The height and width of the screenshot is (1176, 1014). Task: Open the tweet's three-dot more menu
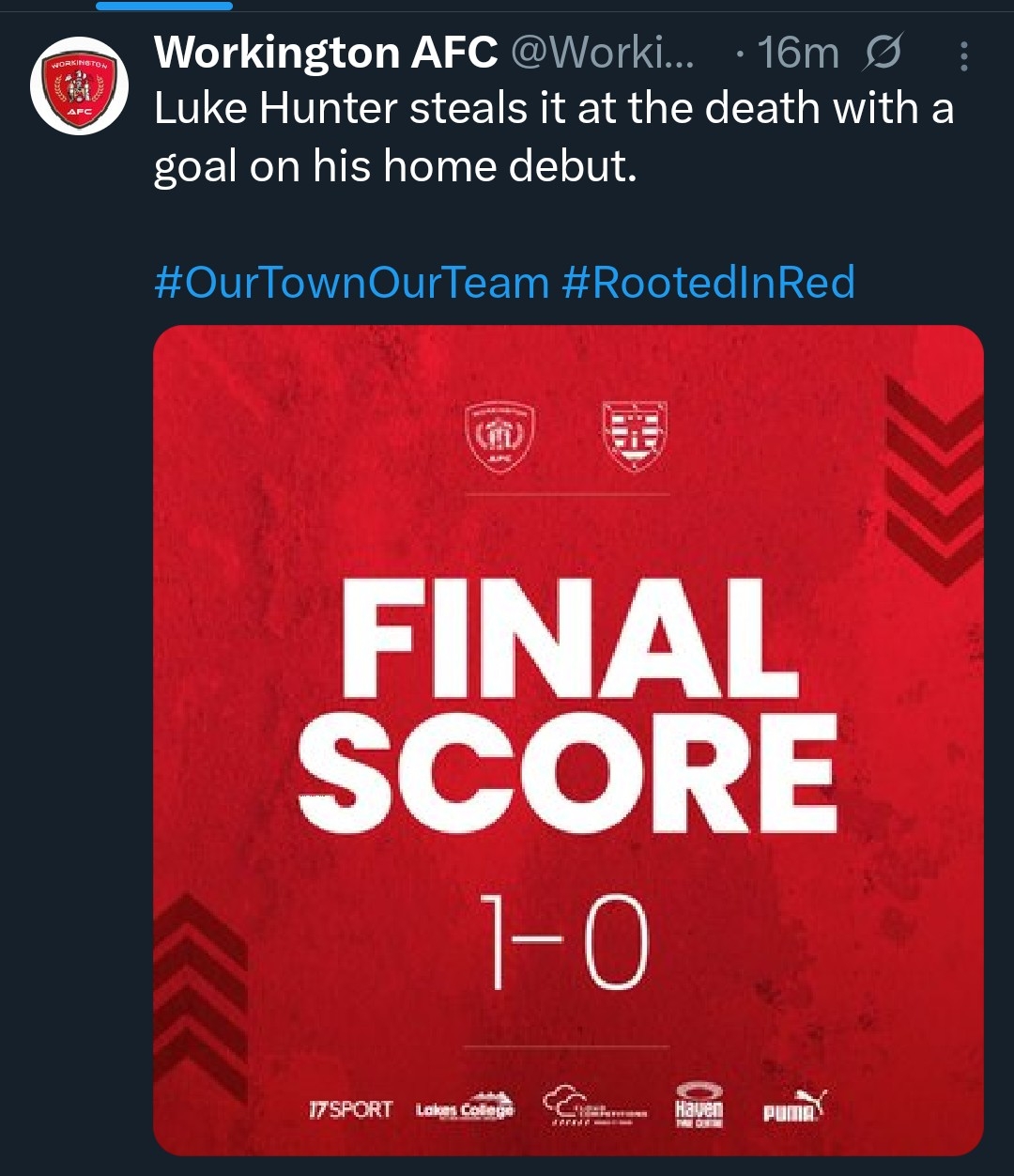point(963,57)
